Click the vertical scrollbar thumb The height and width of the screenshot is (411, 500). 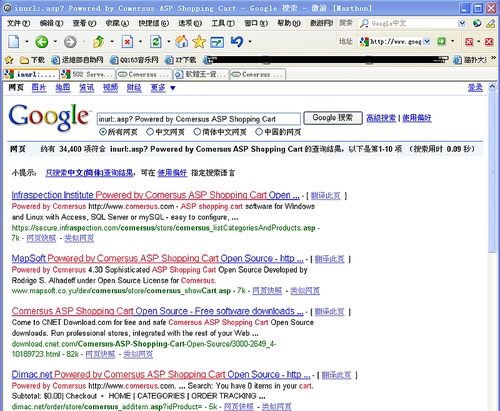(x=493, y=172)
